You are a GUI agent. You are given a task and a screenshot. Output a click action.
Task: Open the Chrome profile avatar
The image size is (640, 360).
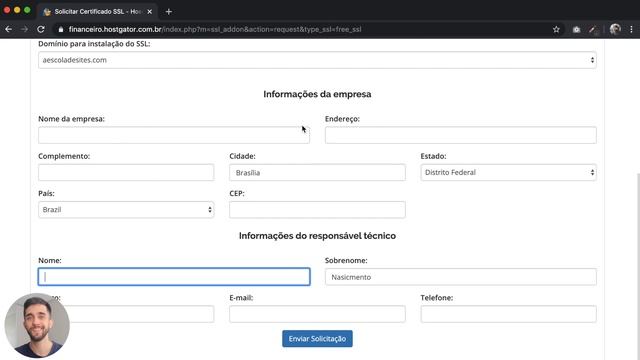coord(615,29)
